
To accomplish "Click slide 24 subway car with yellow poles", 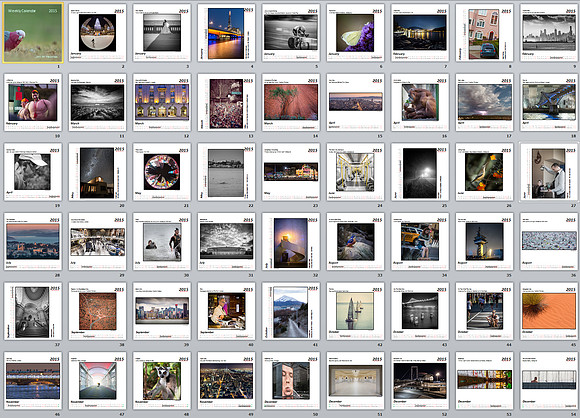I will point(355,172).
